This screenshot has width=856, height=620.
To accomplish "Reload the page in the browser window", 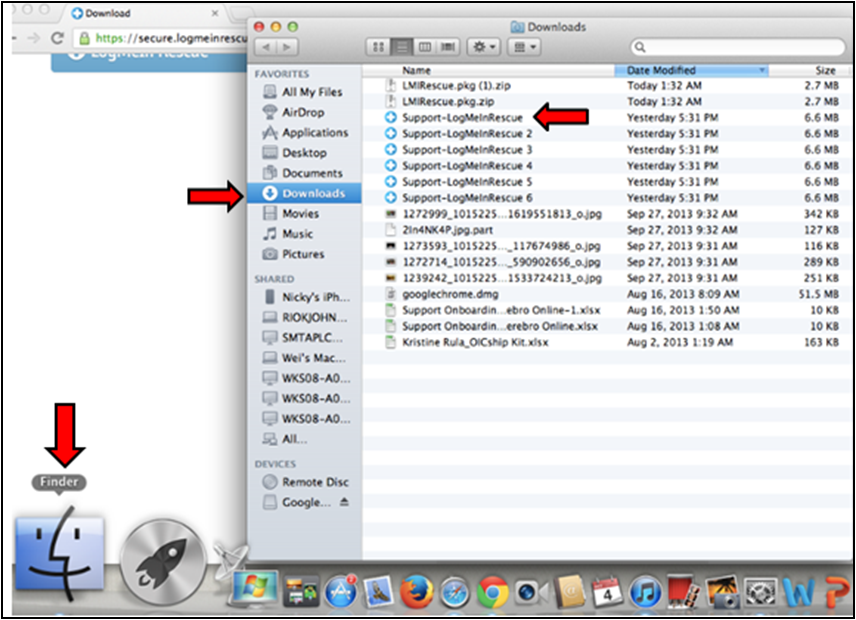I will (x=57, y=38).
